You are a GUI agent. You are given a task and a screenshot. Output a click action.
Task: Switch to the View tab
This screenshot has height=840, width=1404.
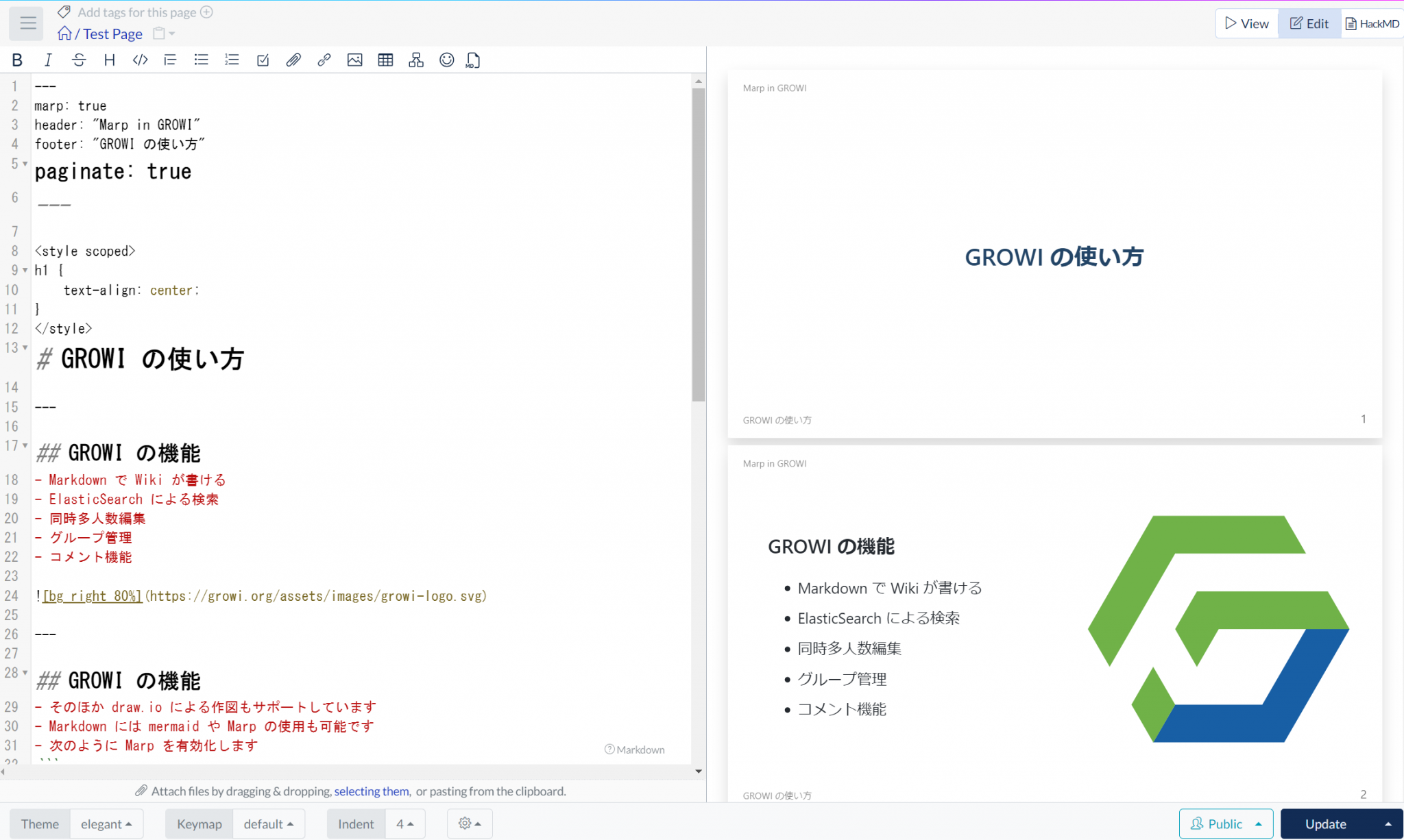coord(1246,23)
